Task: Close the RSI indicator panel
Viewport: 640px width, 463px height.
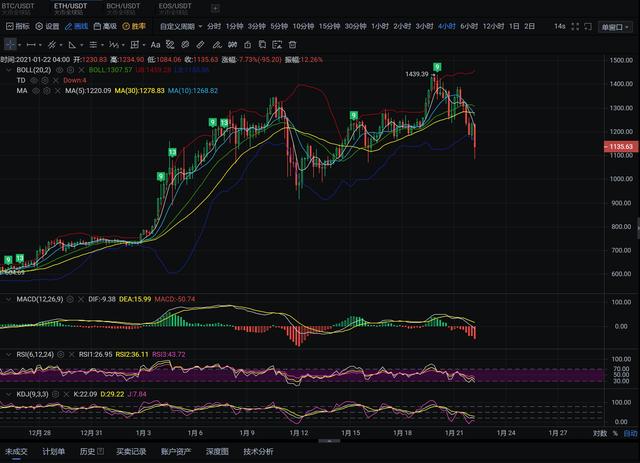Action: coord(71,354)
